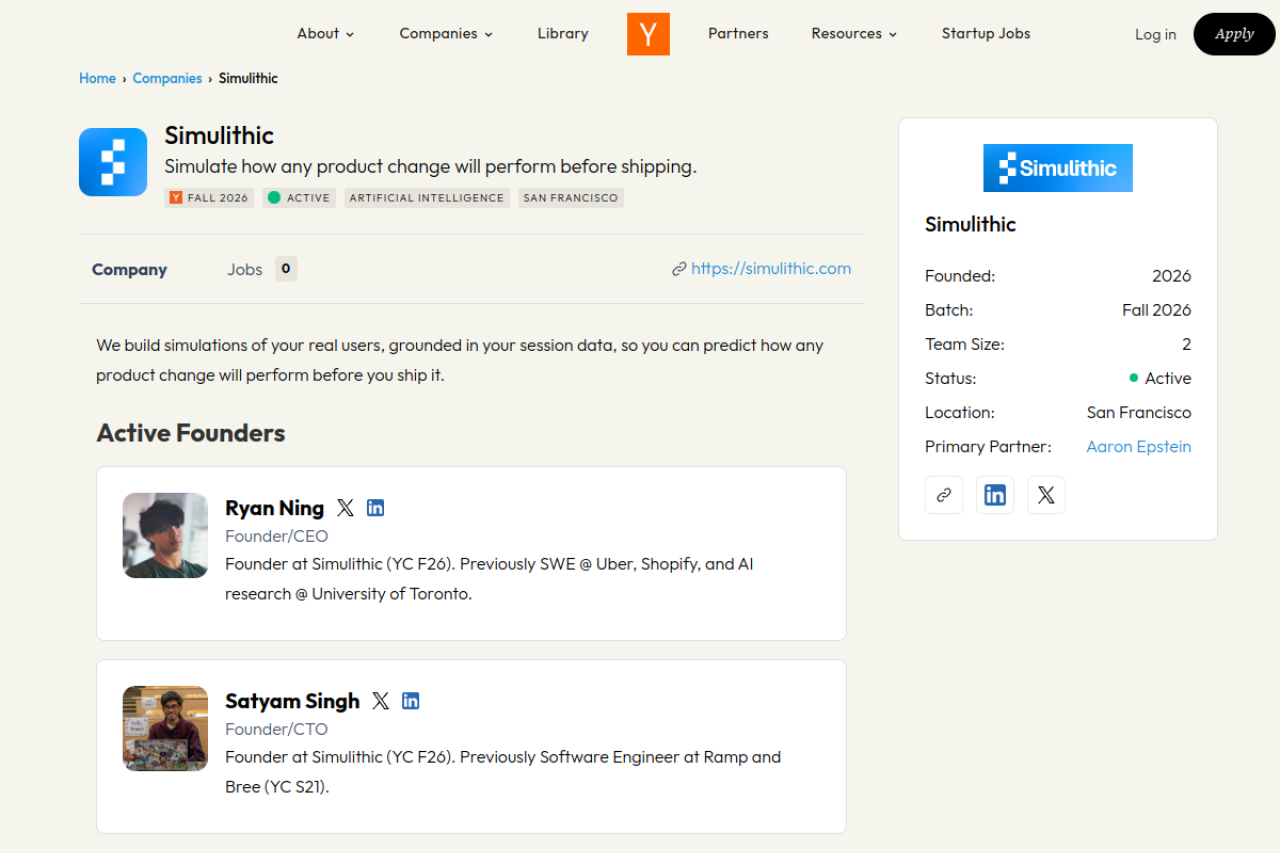Screen dimensions: 1280x853
Task: Open Satyam Singh's LinkedIn icon
Action: [411, 701]
